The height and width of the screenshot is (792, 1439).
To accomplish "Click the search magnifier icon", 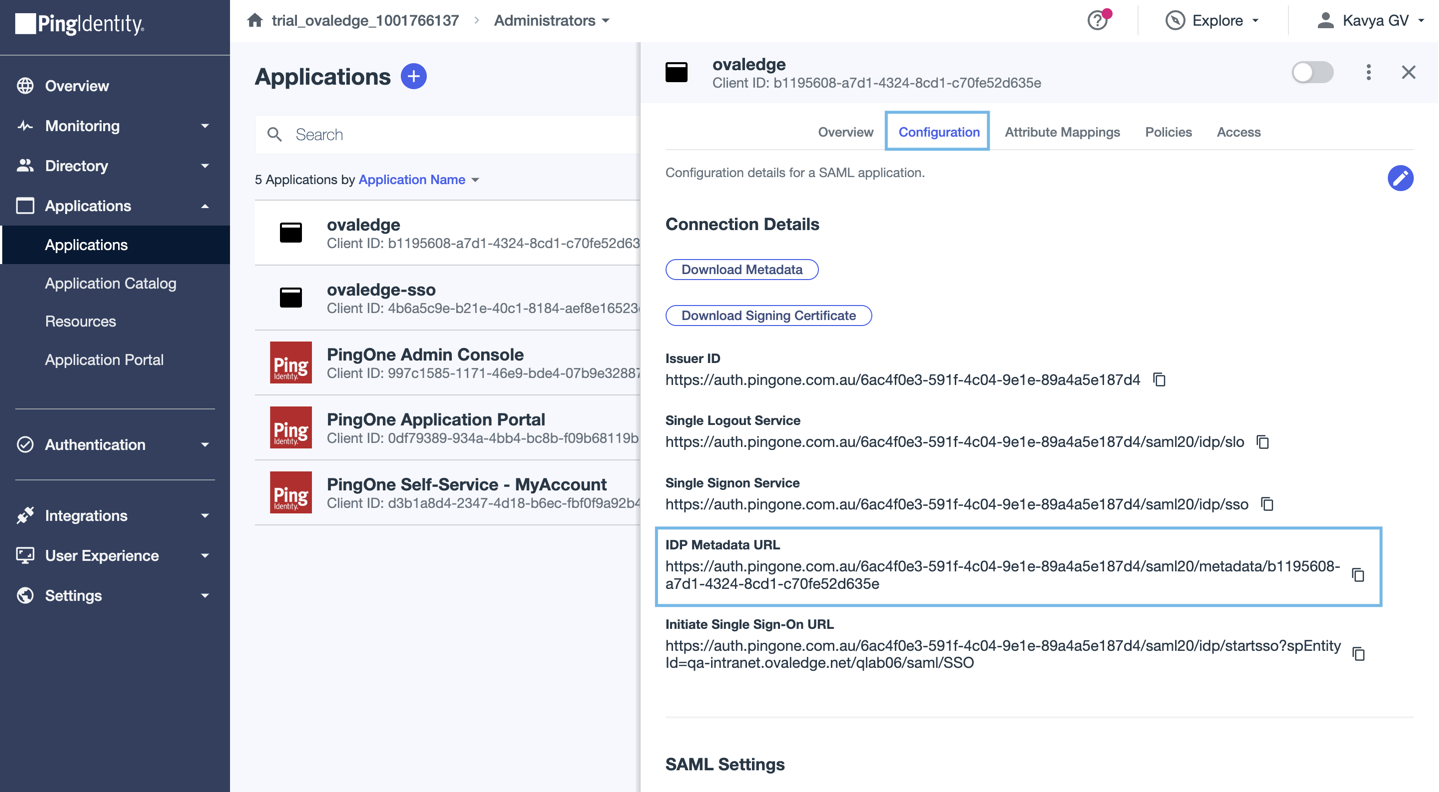I will click(275, 134).
